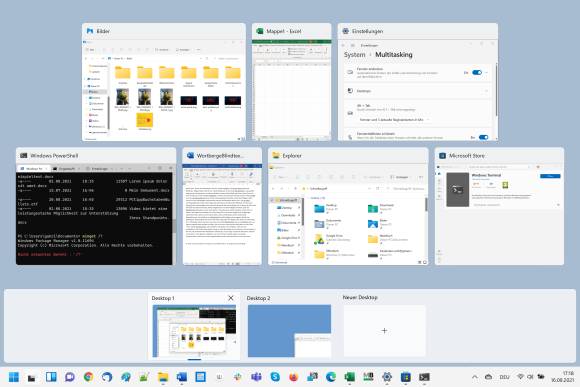
Task: Open the Start menu
Action: point(14,377)
